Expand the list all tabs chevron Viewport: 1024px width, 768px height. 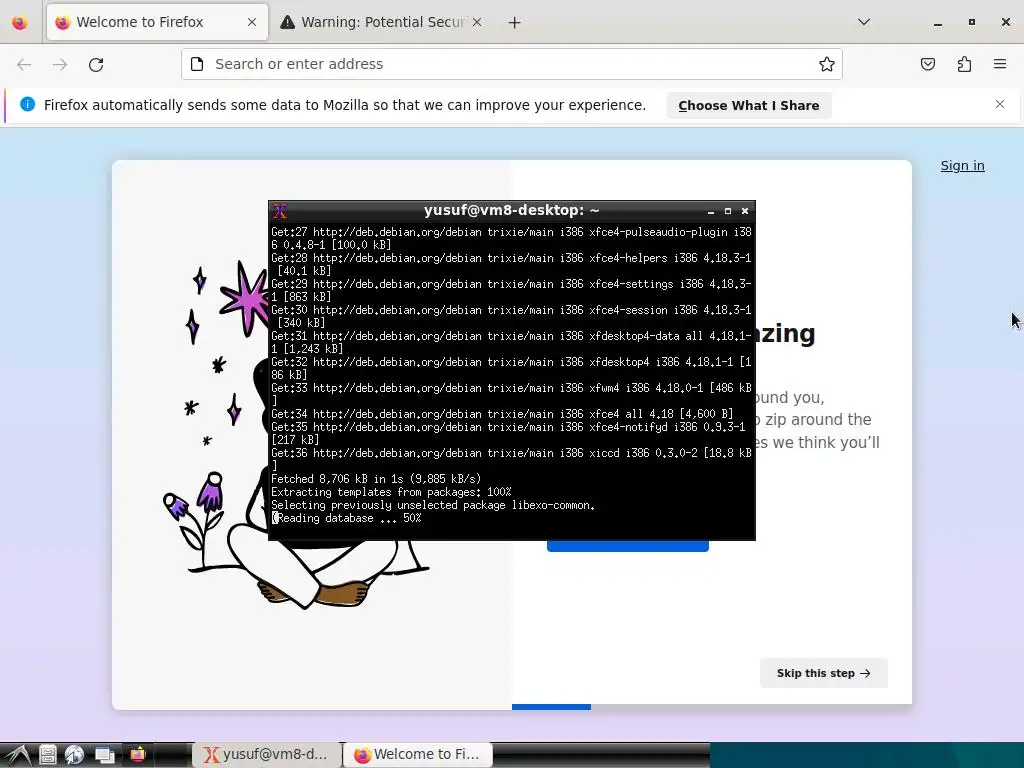(863, 22)
